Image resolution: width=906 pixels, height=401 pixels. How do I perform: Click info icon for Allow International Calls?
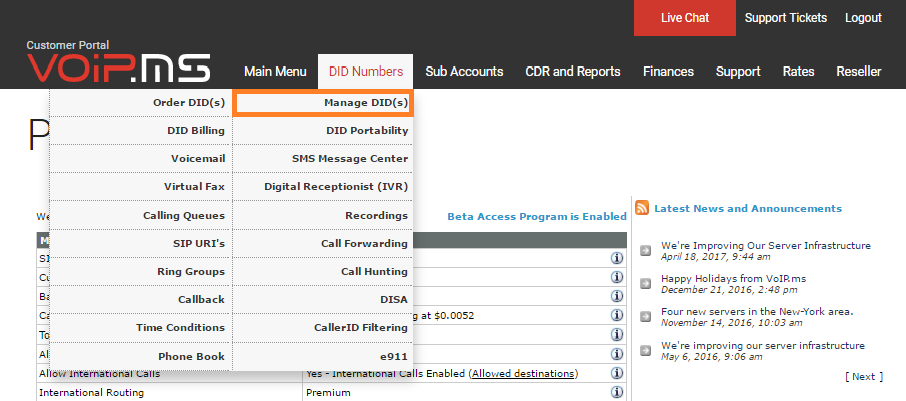click(617, 373)
